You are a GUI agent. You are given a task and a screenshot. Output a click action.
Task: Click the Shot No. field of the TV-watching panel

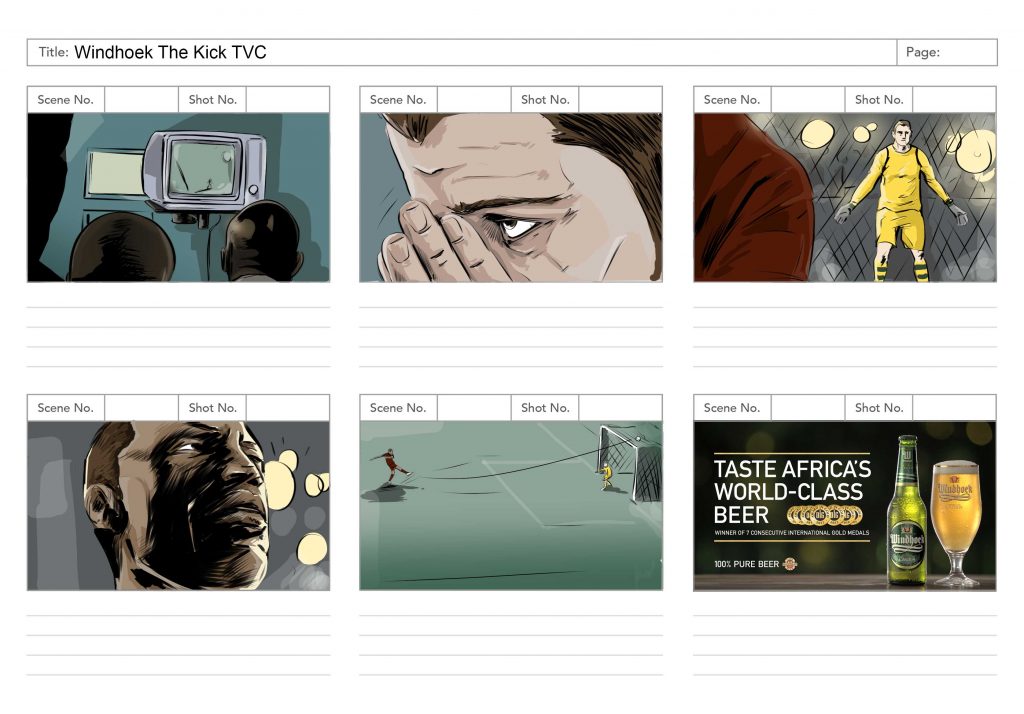[287, 100]
